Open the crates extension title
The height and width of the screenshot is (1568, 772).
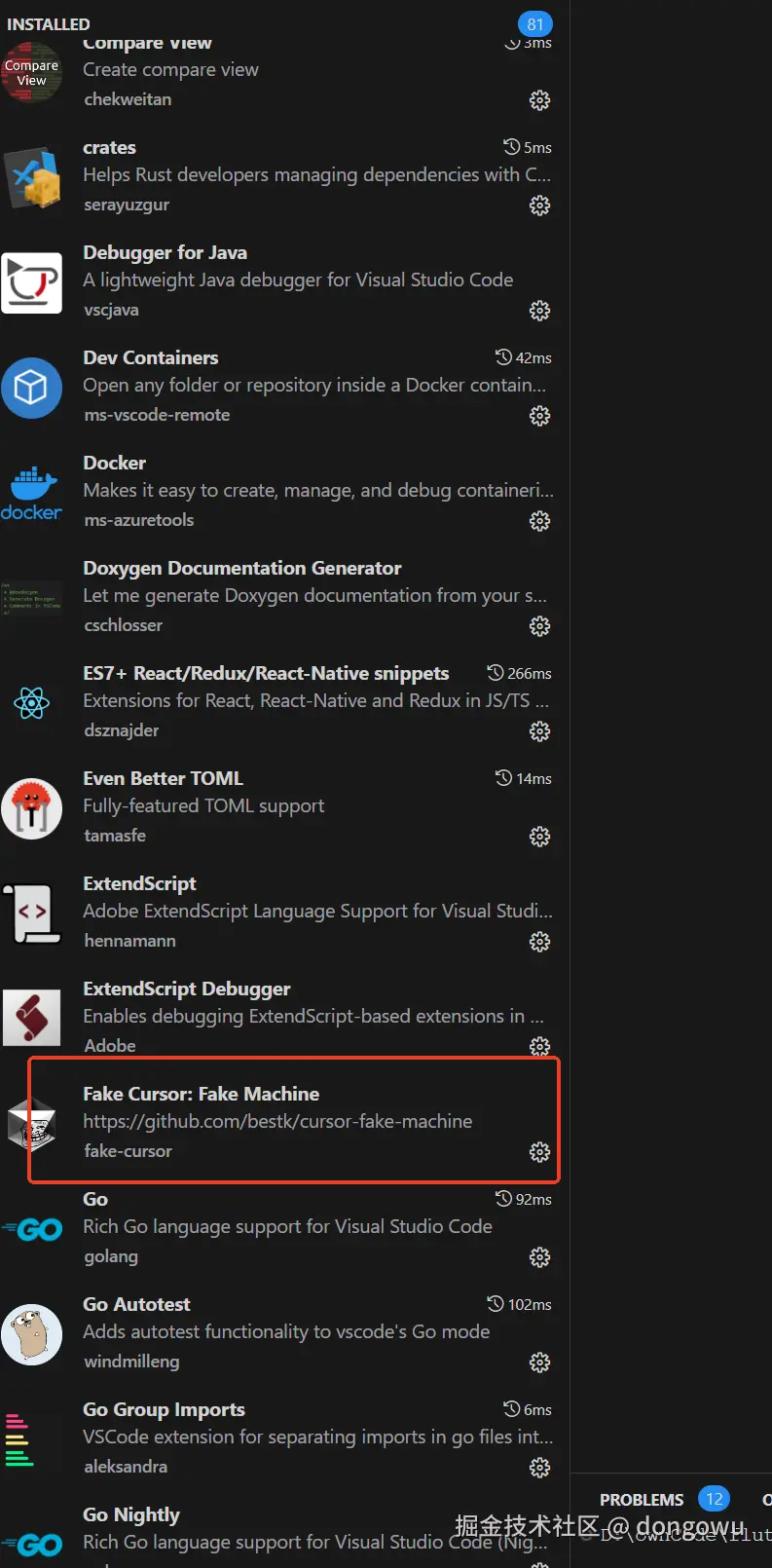[x=109, y=148]
